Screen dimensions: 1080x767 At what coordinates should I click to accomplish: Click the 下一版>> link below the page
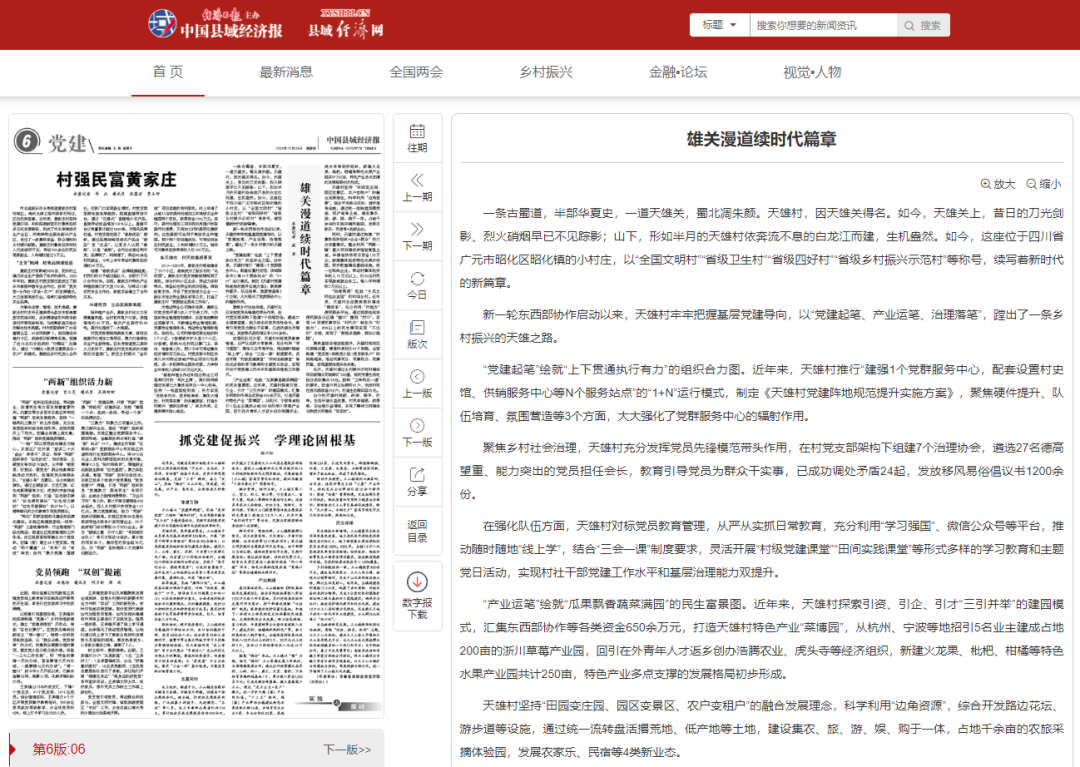(x=347, y=749)
